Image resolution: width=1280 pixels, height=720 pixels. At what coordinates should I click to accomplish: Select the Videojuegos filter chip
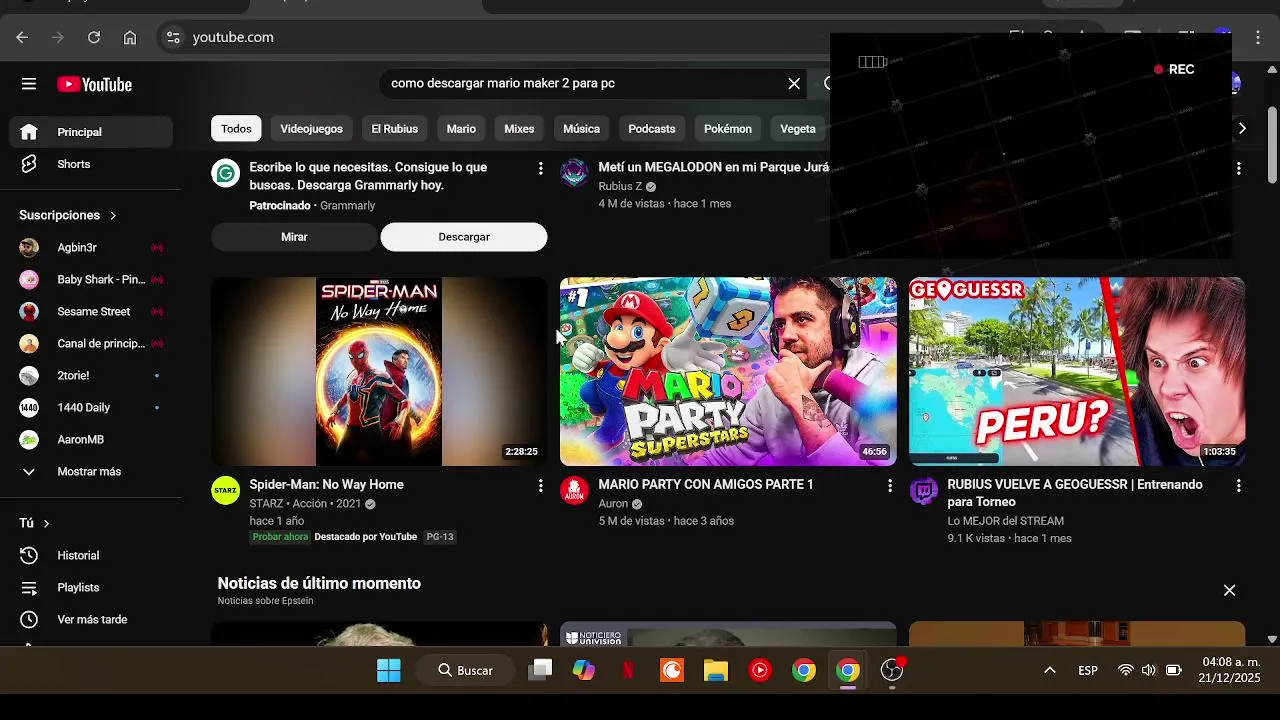coord(311,128)
